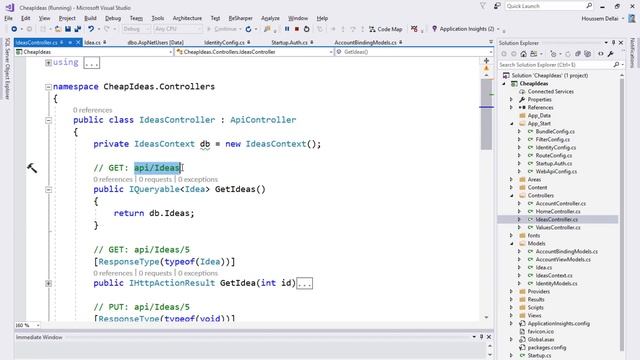The height and width of the screenshot is (360, 640).
Task: Select IdeasContext.cs in Solution Explorer
Action: coord(553,276)
